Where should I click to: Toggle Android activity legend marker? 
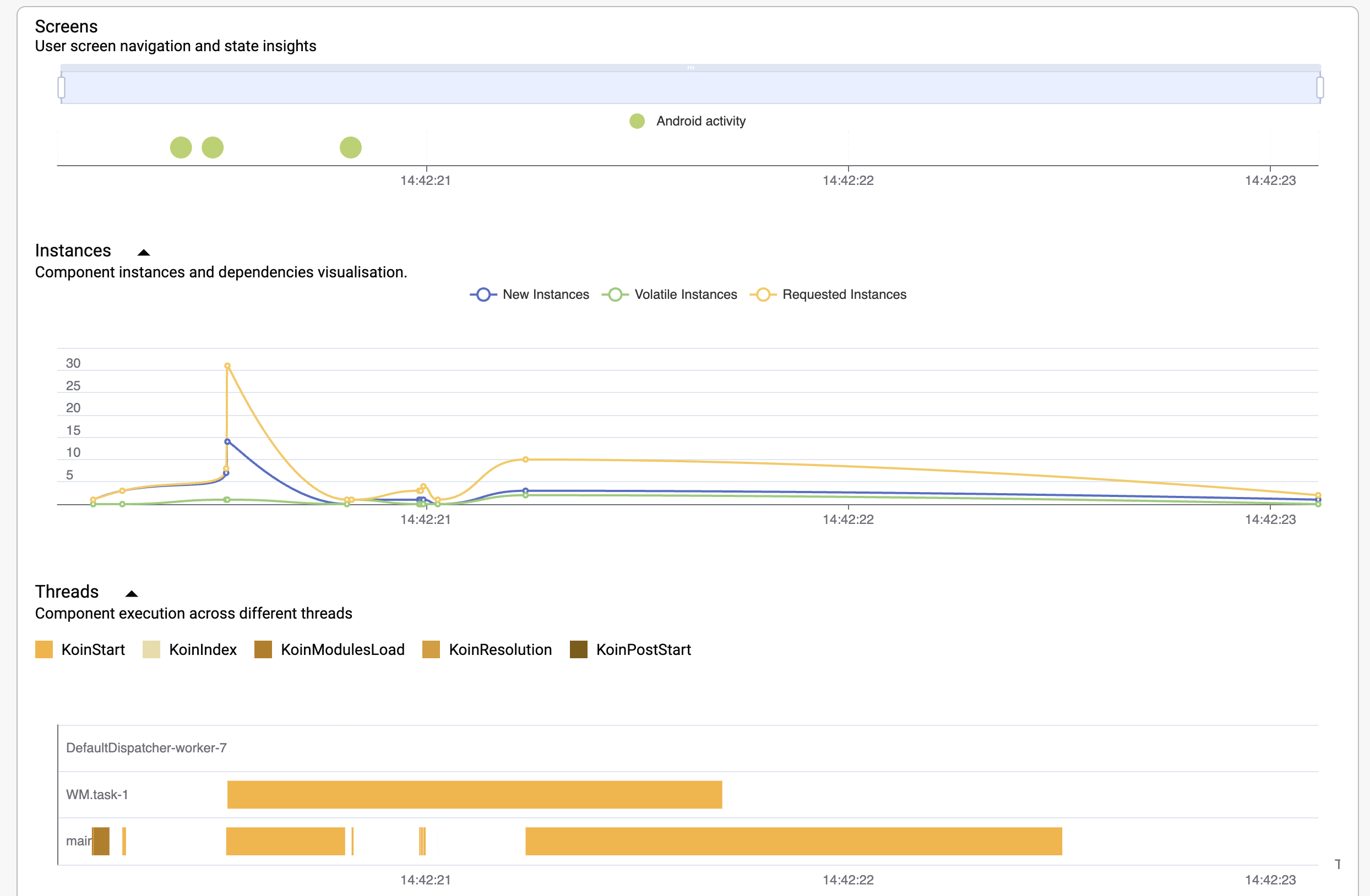coord(637,121)
